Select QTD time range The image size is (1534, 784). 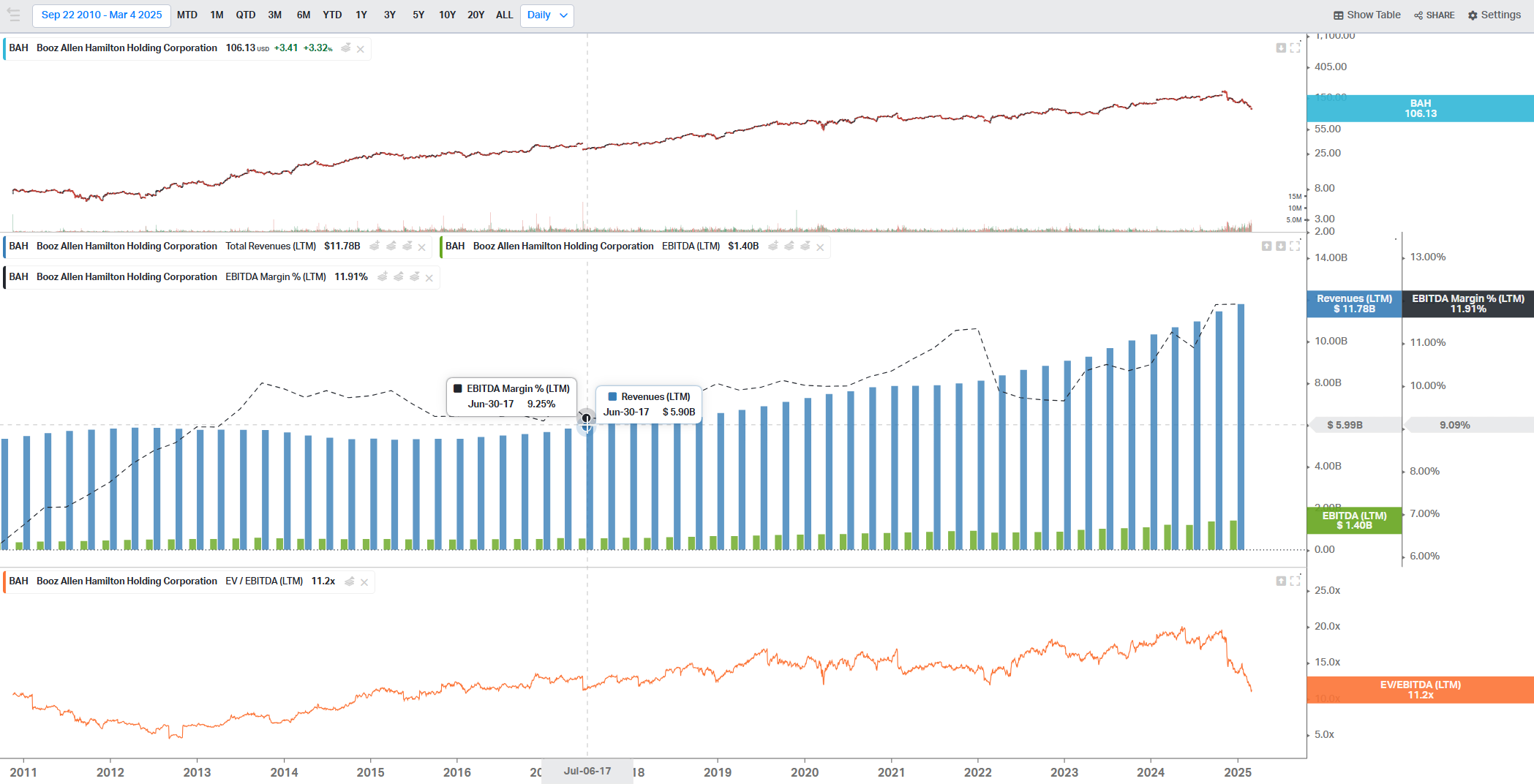click(246, 15)
